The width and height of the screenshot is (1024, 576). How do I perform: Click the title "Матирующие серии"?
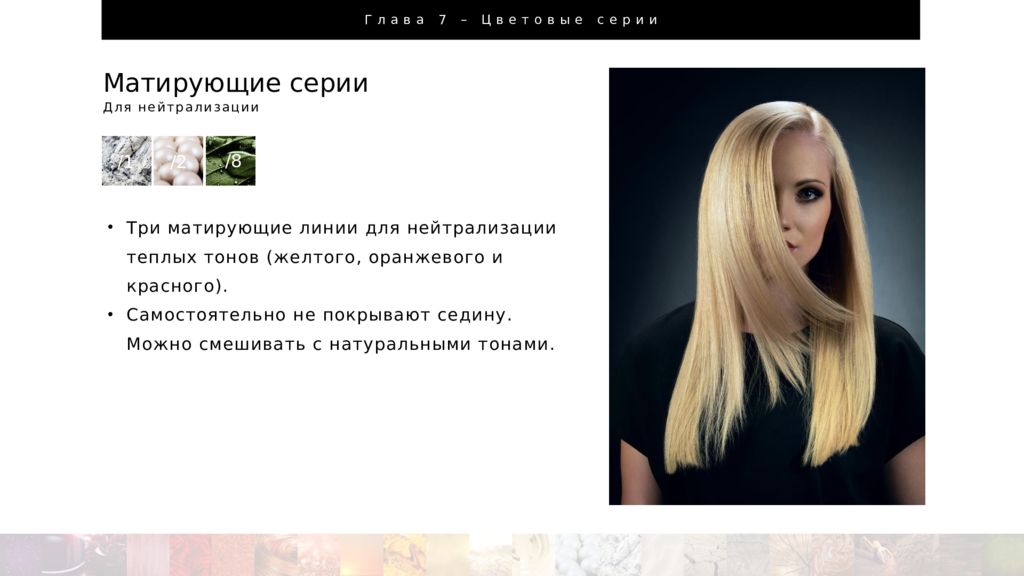tap(236, 83)
